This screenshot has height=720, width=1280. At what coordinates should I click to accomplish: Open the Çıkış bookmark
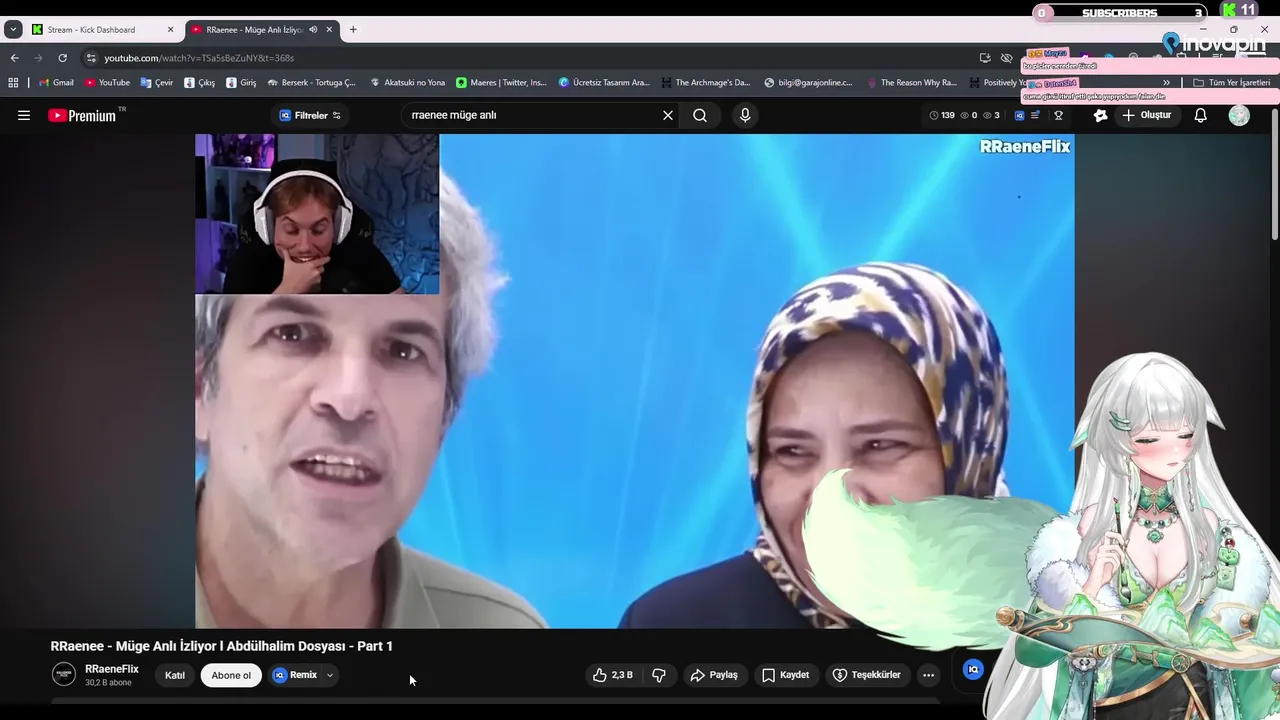point(199,83)
